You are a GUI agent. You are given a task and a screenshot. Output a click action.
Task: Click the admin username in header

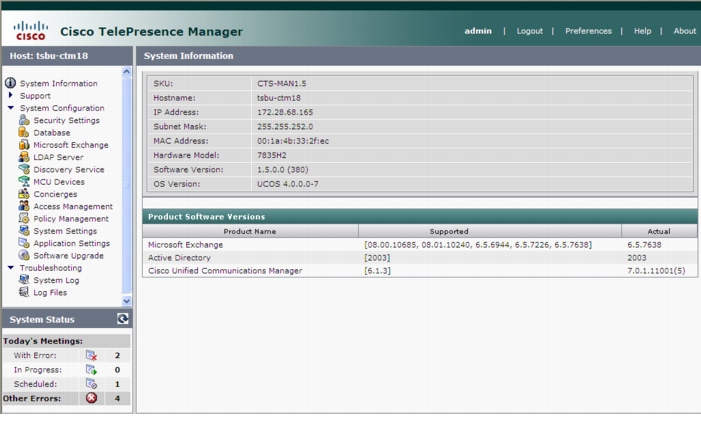[x=478, y=31]
